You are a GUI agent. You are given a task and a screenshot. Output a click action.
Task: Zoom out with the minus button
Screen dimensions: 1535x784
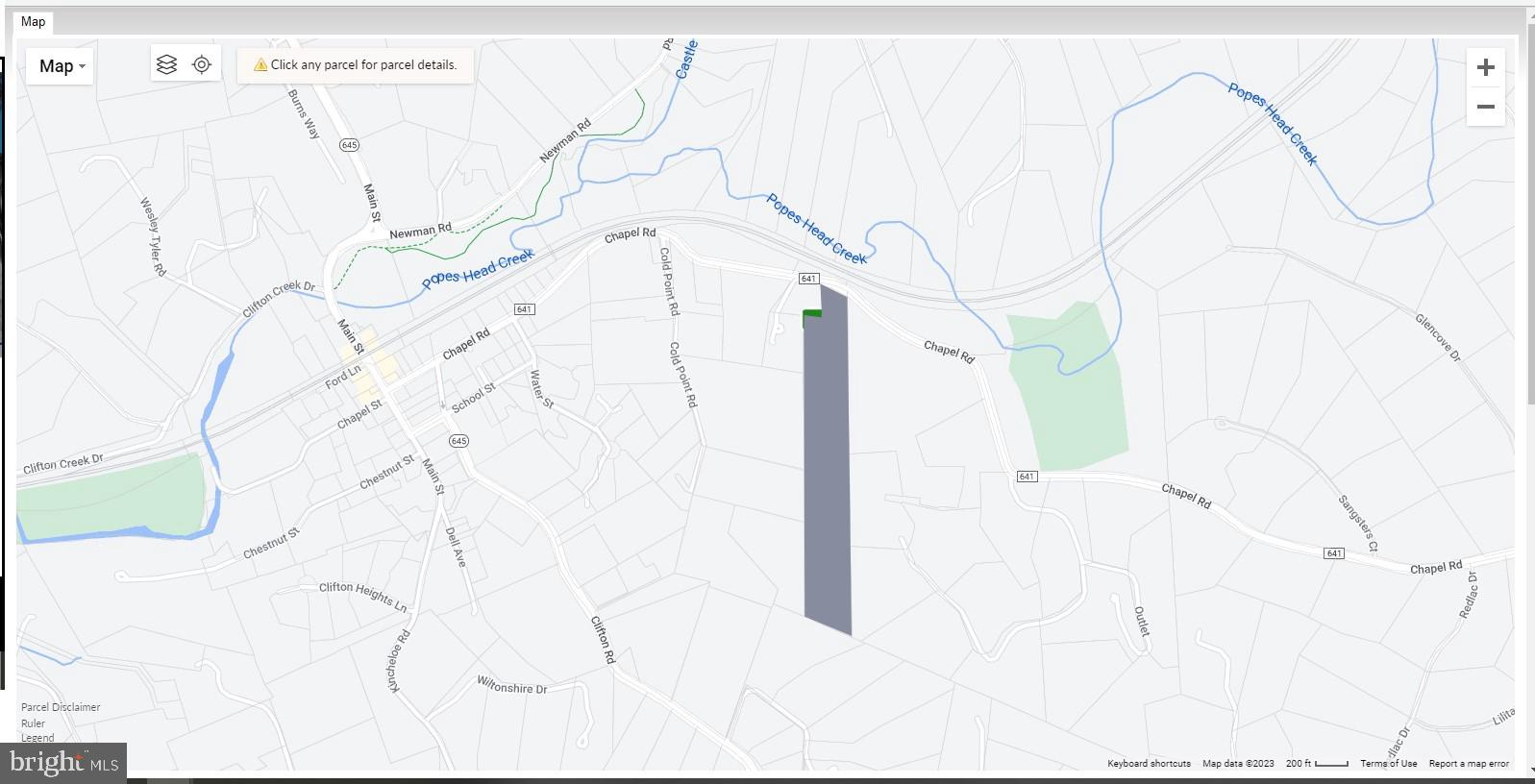point(1485,107)
